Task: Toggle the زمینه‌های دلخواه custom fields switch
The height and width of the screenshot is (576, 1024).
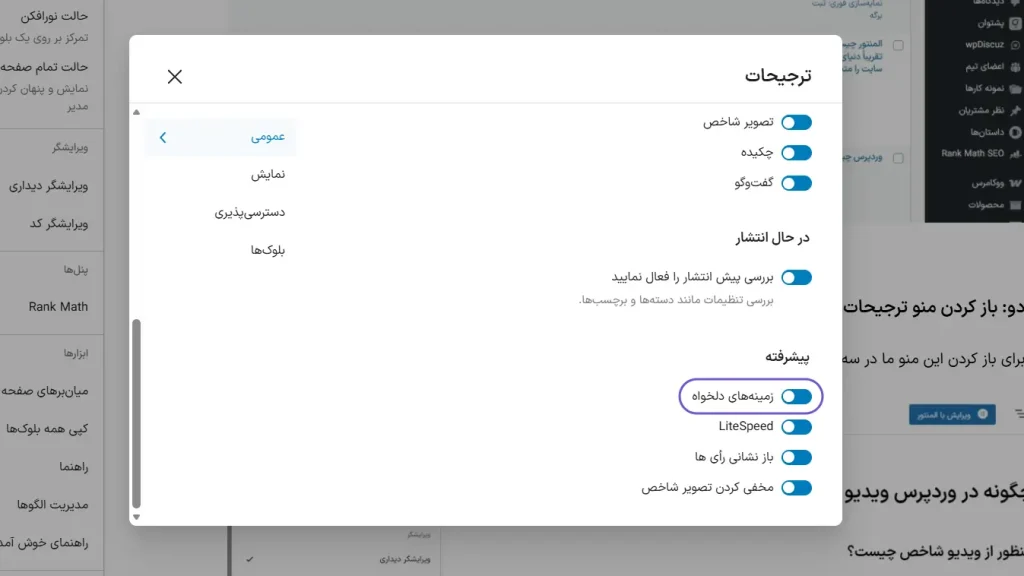Action: tap(796, 397)
